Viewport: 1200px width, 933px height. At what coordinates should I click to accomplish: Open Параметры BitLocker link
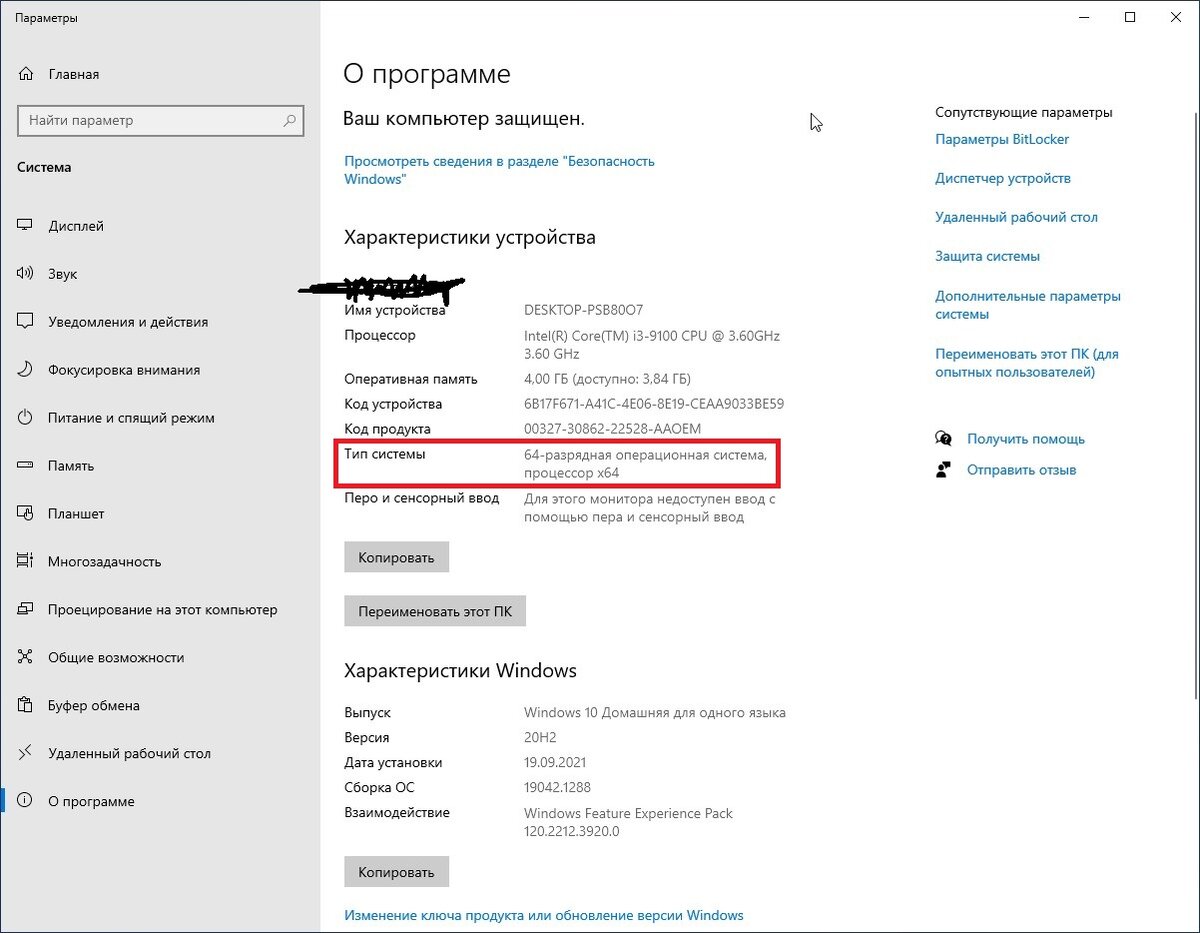point(1002,139)
